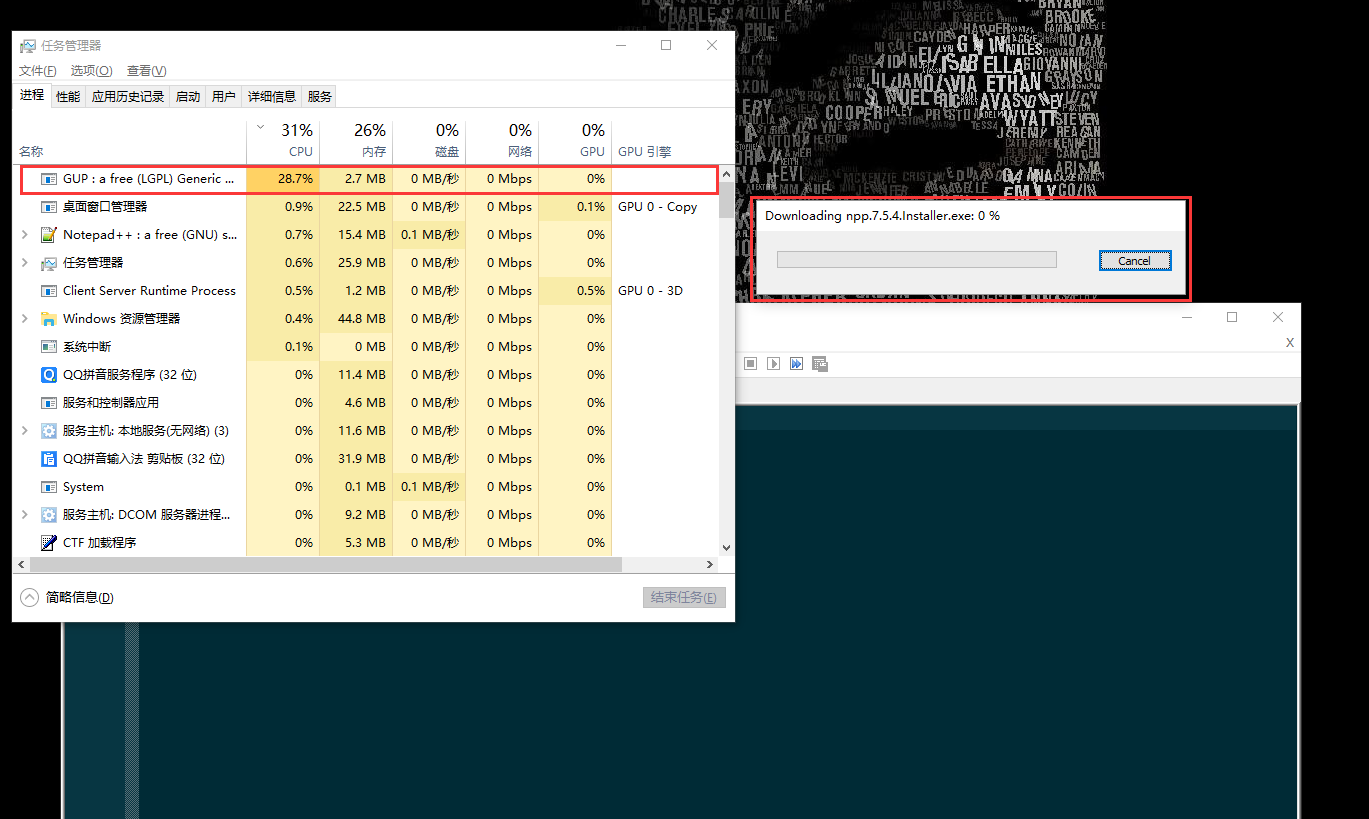Click the save recorded macro icon
The image size is (1369, 819).
(820, 364)
